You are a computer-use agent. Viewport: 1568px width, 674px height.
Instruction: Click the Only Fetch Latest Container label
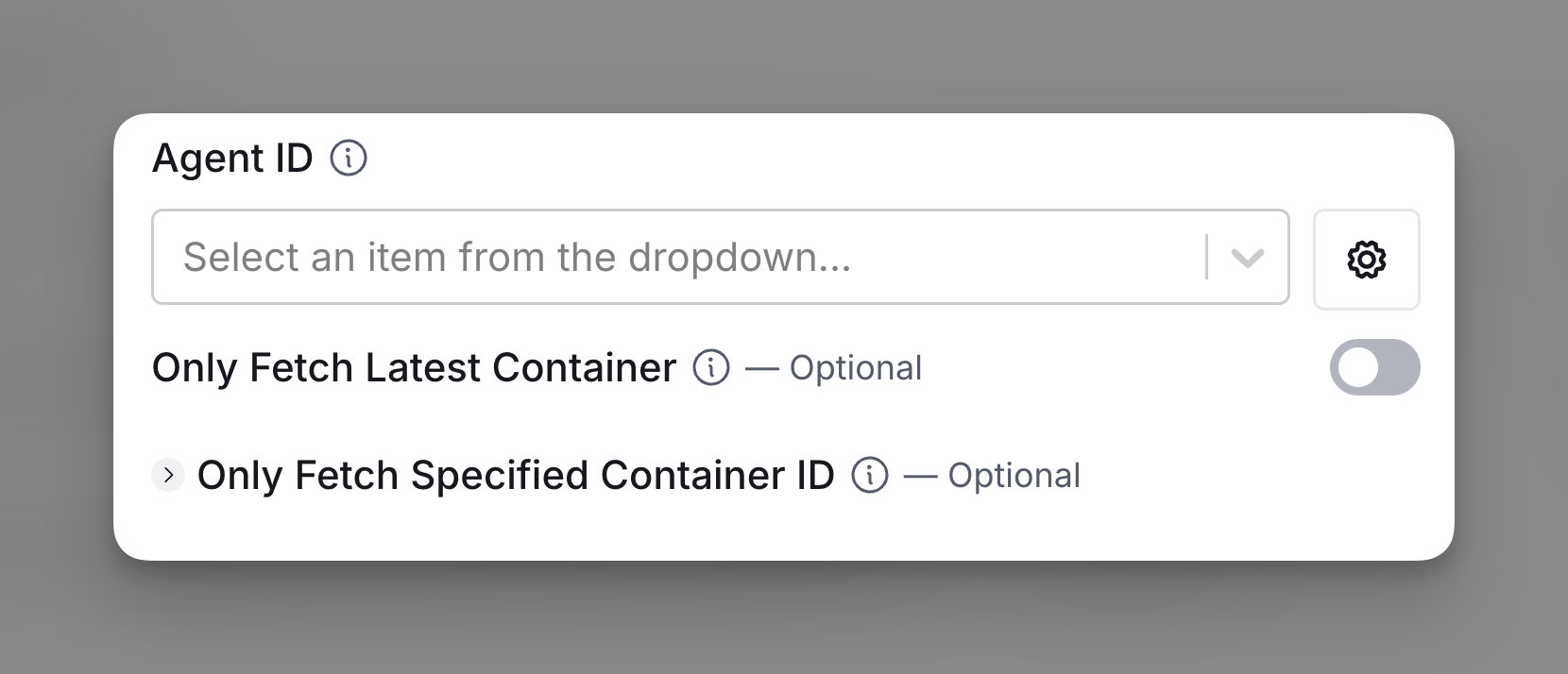(x=414, y=368)
